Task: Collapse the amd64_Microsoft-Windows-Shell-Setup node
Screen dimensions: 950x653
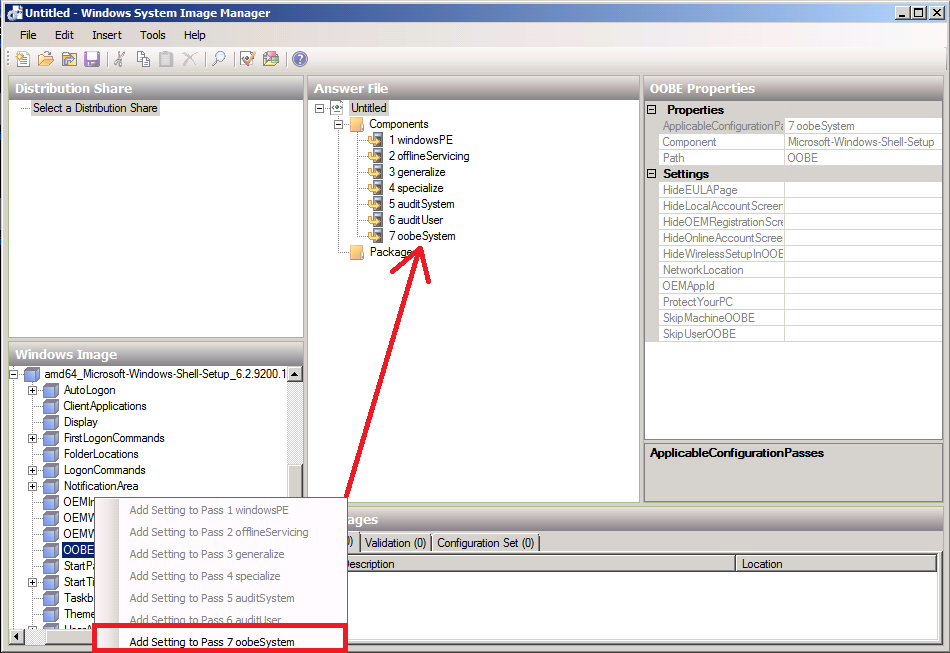Action: [13, 374]
